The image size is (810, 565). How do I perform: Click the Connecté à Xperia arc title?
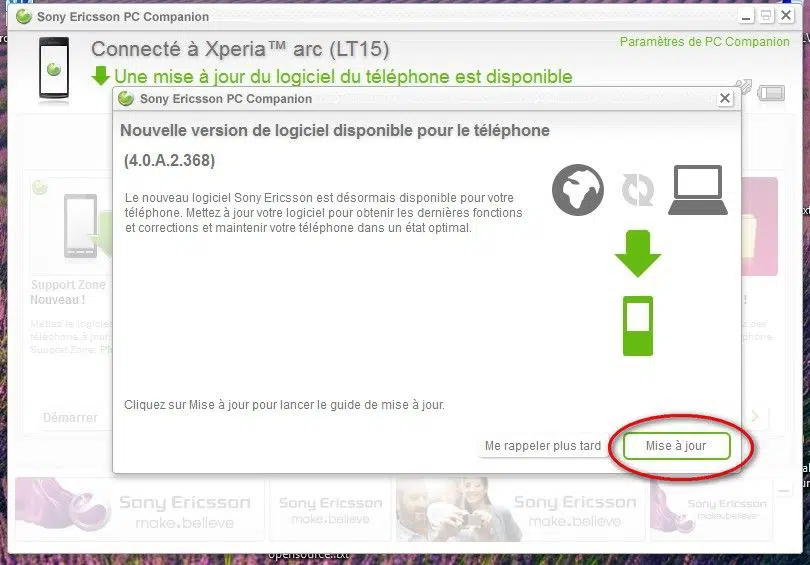[x=240, y=49]
